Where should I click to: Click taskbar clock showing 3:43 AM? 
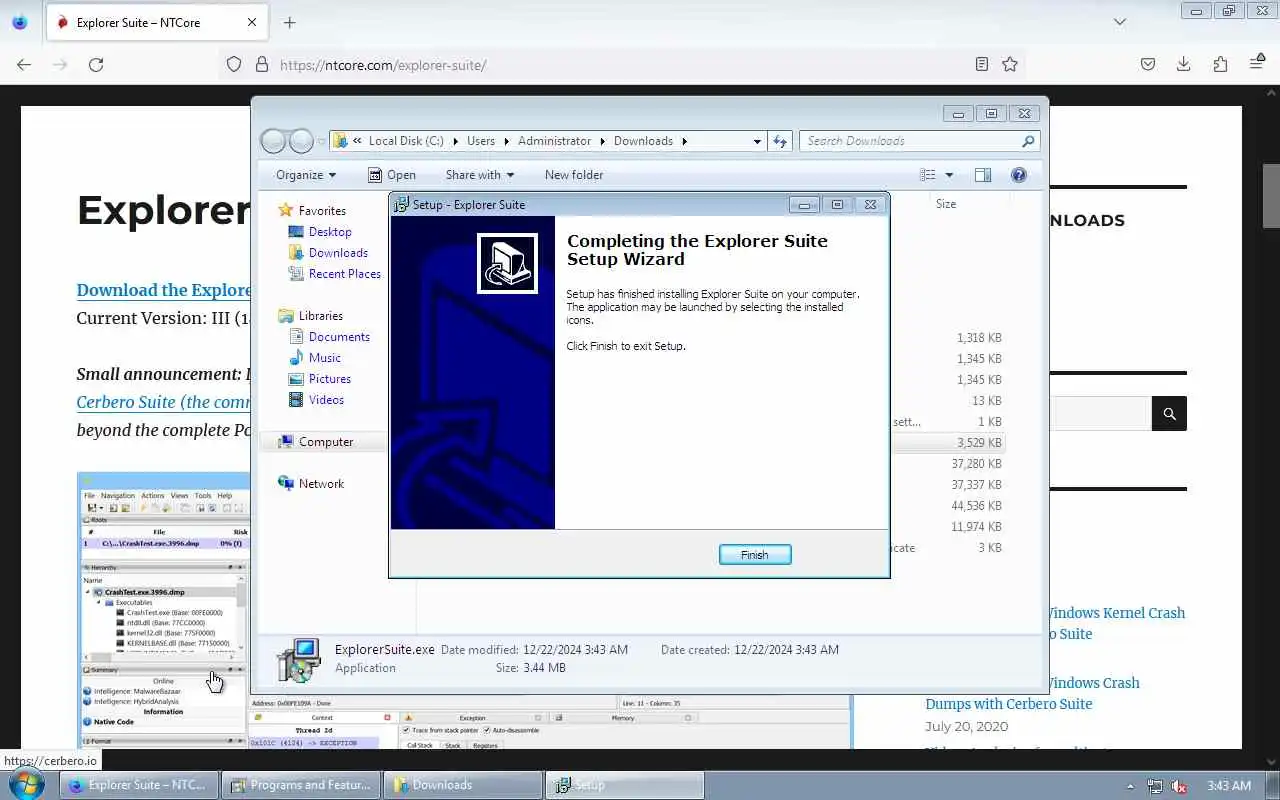(x=1229, y=785)
